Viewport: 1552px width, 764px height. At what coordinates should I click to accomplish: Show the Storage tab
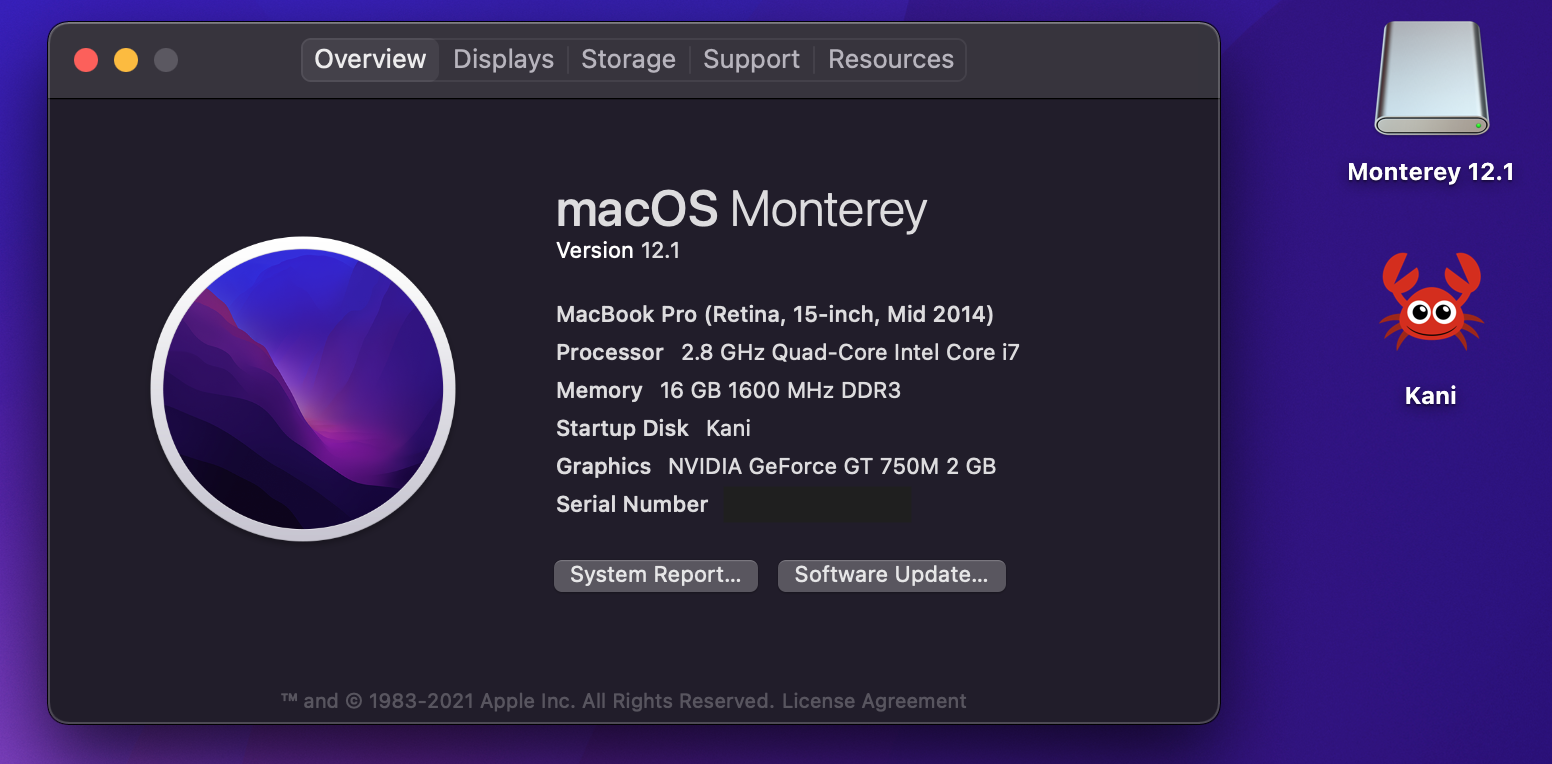pos(628,60)
